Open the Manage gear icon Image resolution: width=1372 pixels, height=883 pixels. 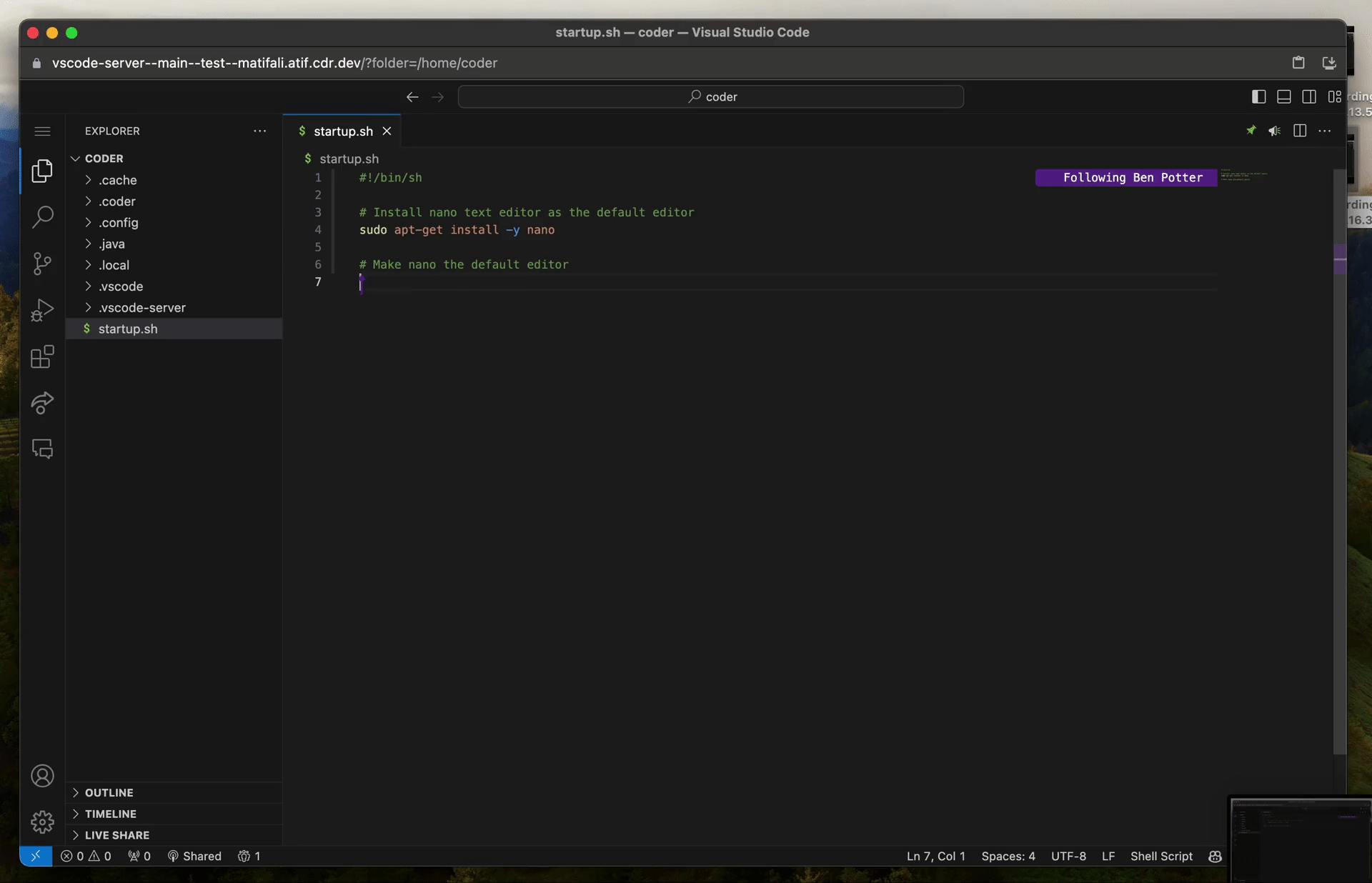coord(42,822)
